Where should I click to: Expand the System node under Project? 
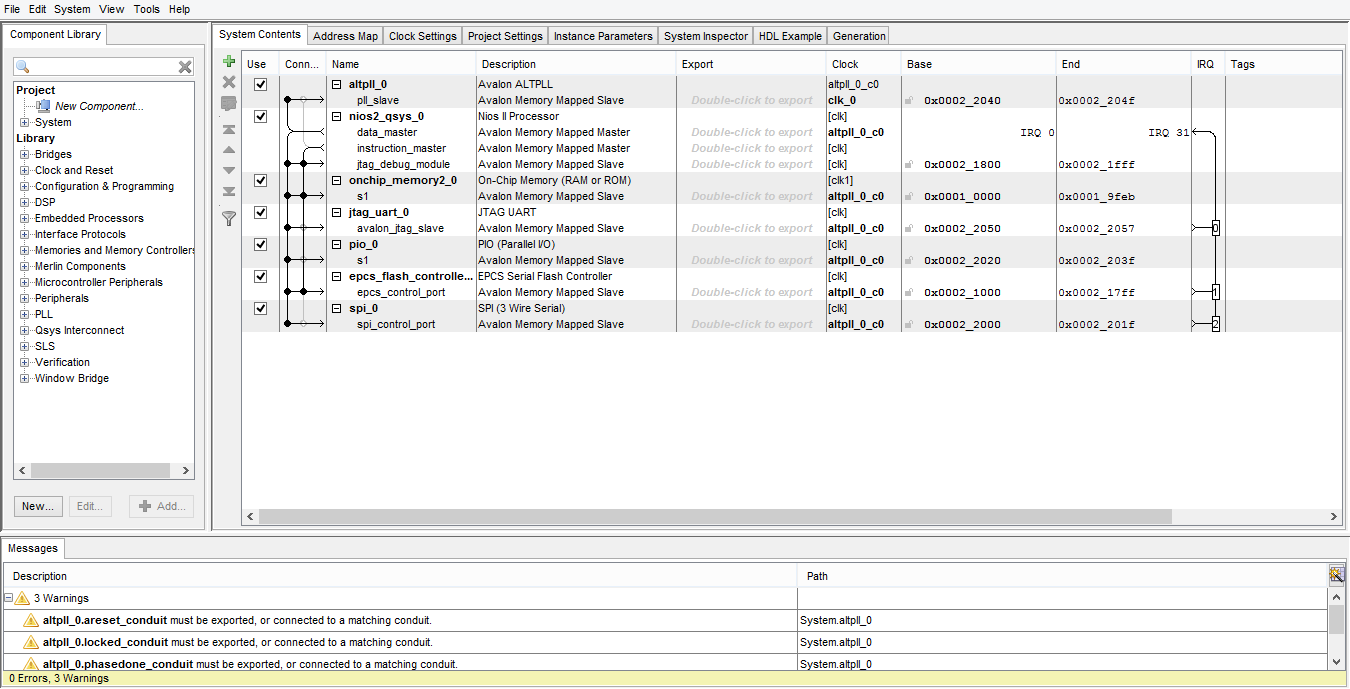(25, 122)
